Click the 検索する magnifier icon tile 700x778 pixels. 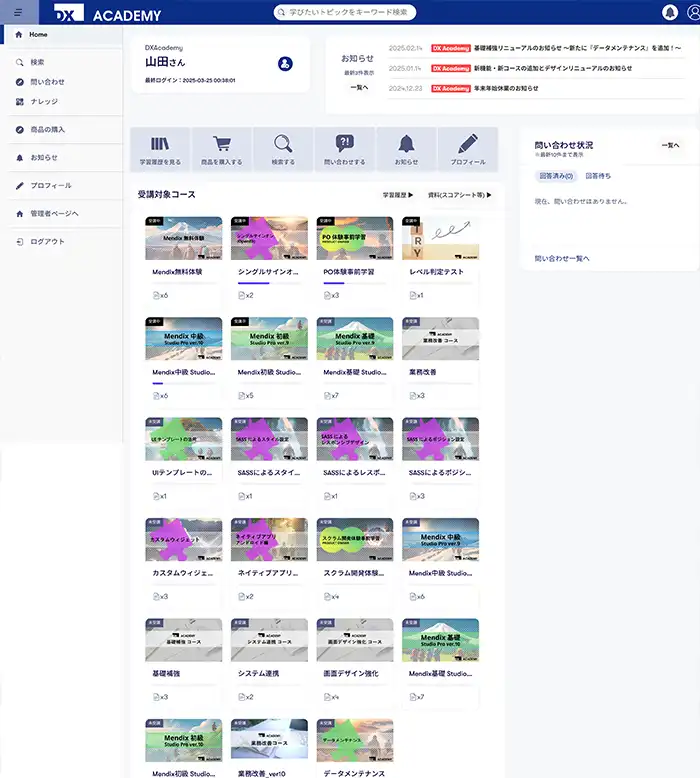point(283,149)
